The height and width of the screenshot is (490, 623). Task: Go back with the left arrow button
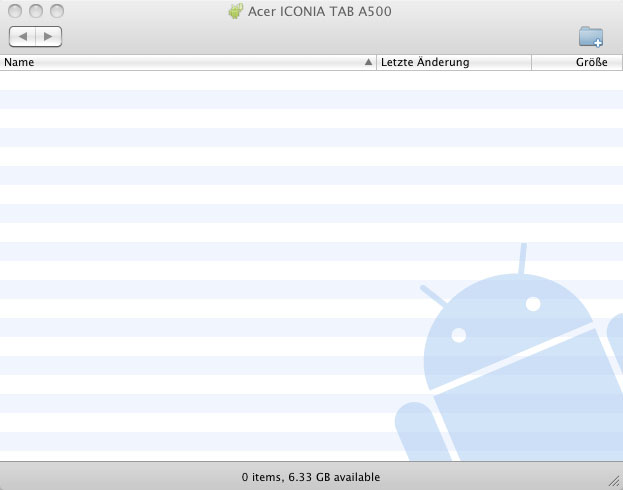pyautogui.click(x=22, y=37)
